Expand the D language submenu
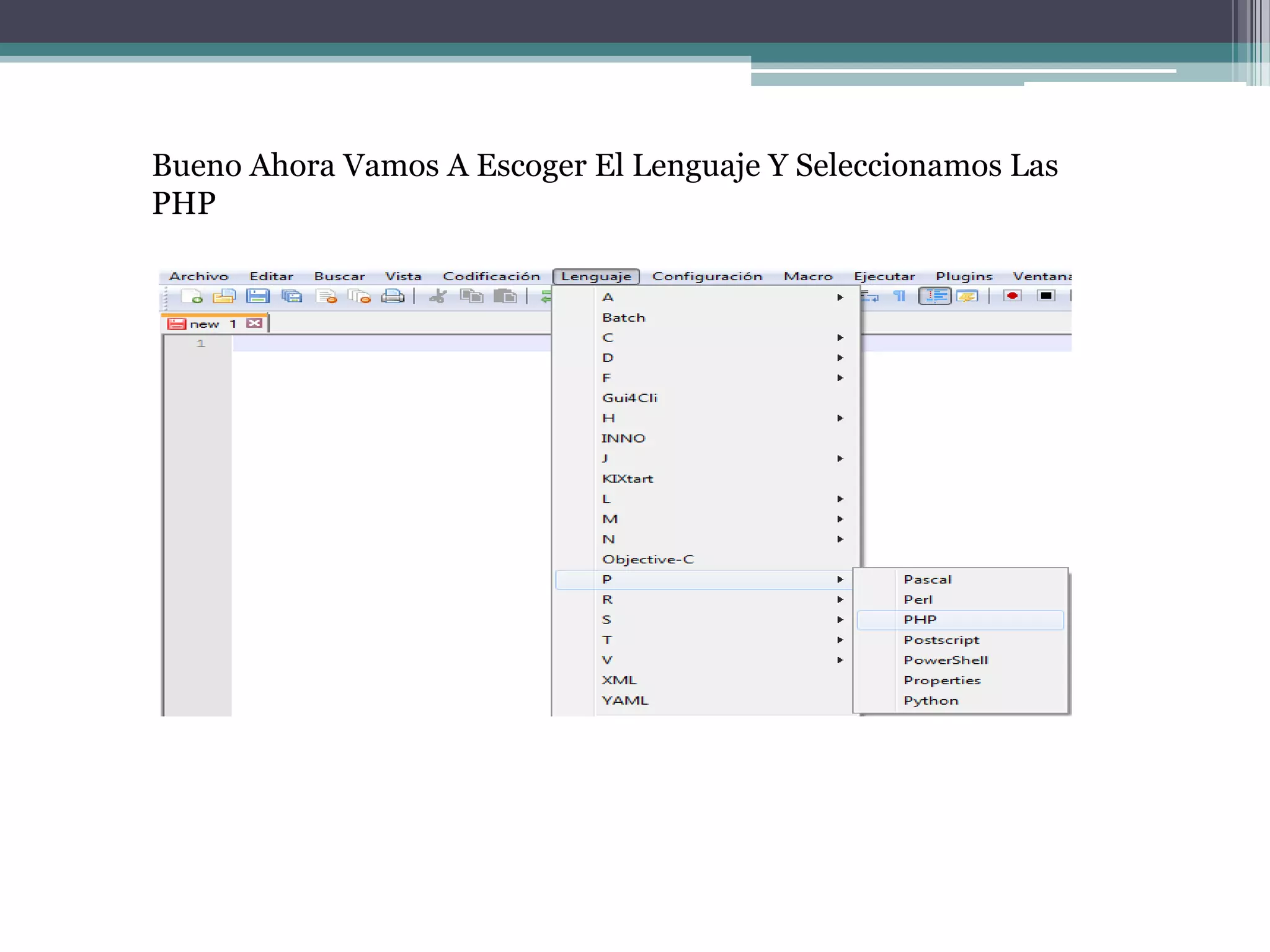Image resolution: width=1270 pixels, height=952 pixels. pos(705,358)
